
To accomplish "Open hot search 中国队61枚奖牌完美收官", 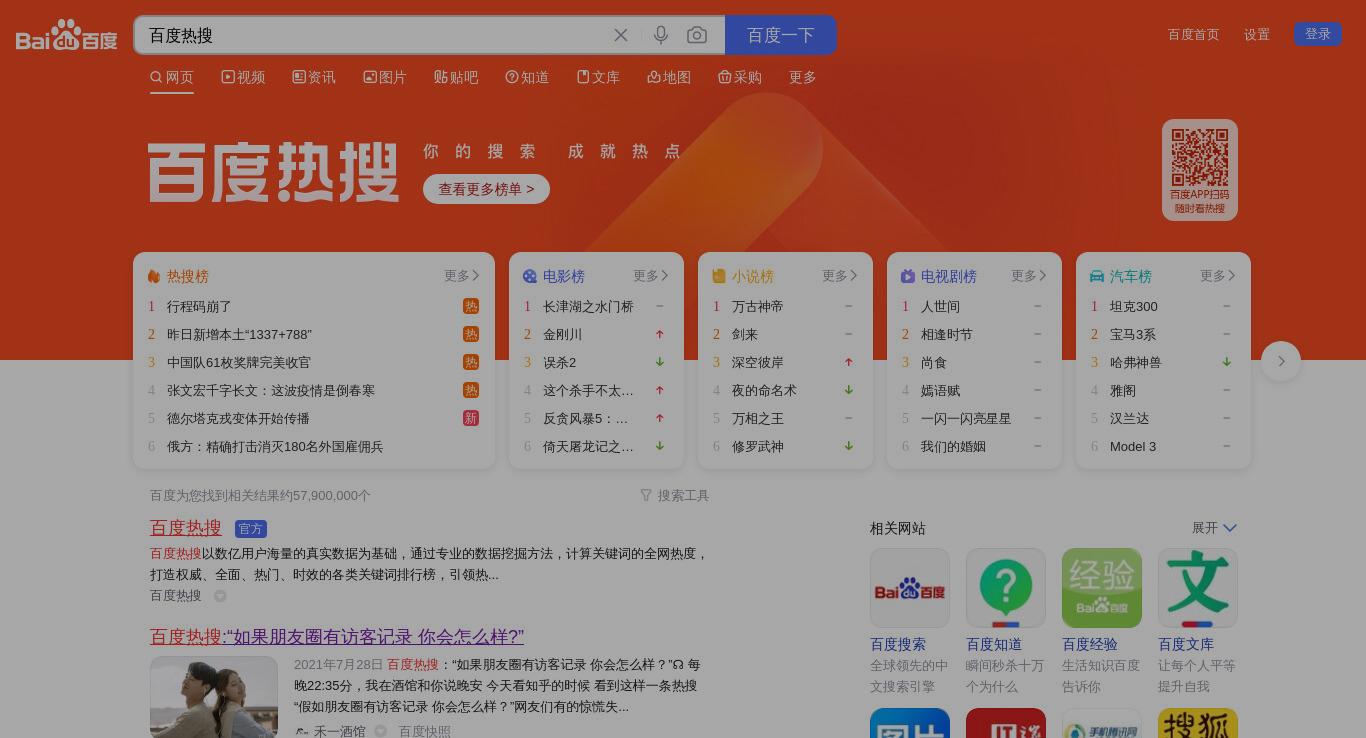I will point(239,362).
